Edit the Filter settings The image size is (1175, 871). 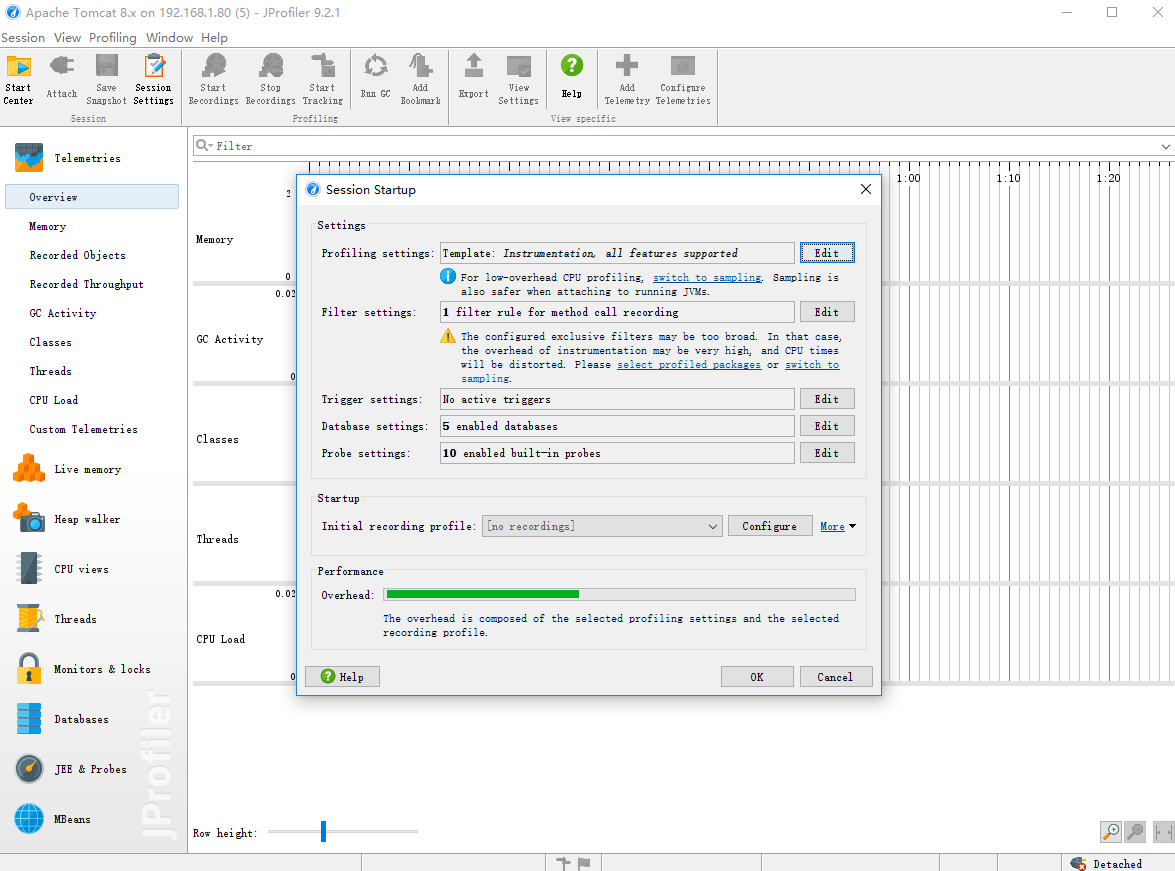827,312
